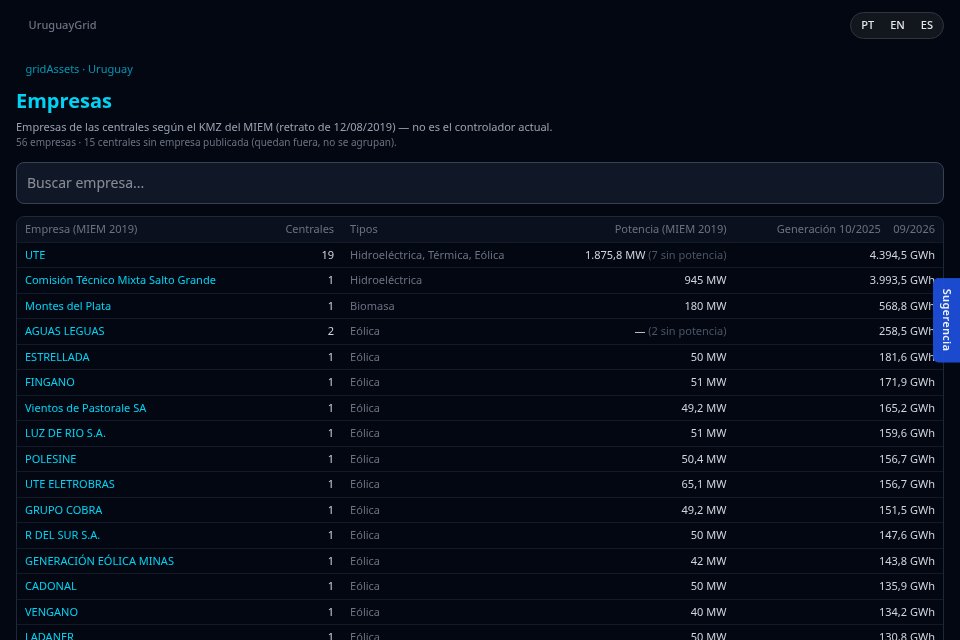
Task: Click the 3.993,5 GWh generation value
Action: (x=902, y=280)
